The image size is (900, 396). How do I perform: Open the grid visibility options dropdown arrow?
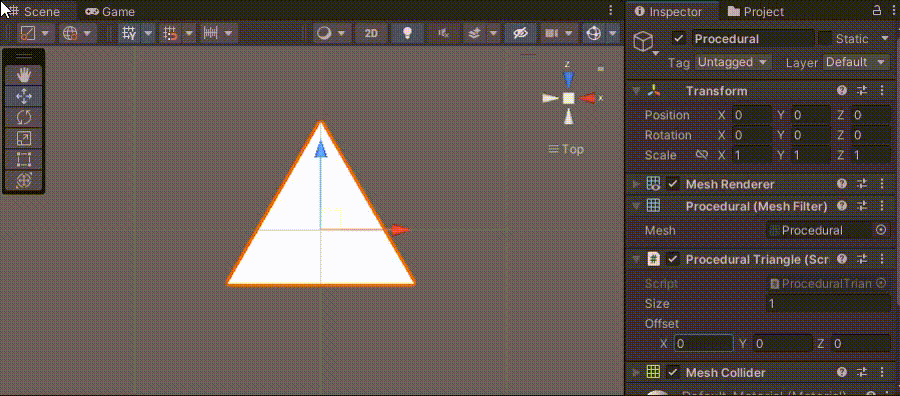[148, 33]
